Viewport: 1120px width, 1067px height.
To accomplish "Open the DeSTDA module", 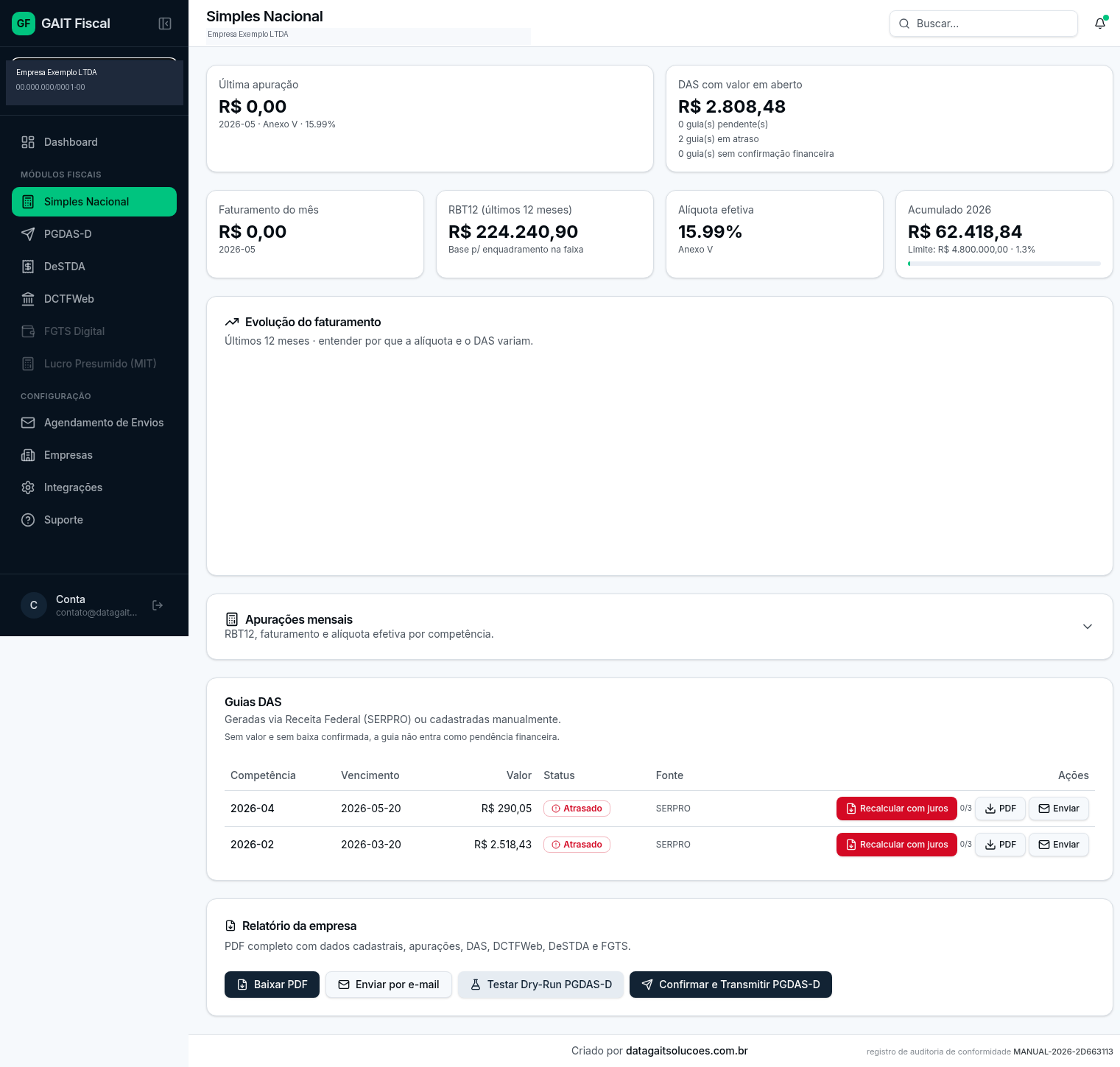I will [x=94, y=267].
